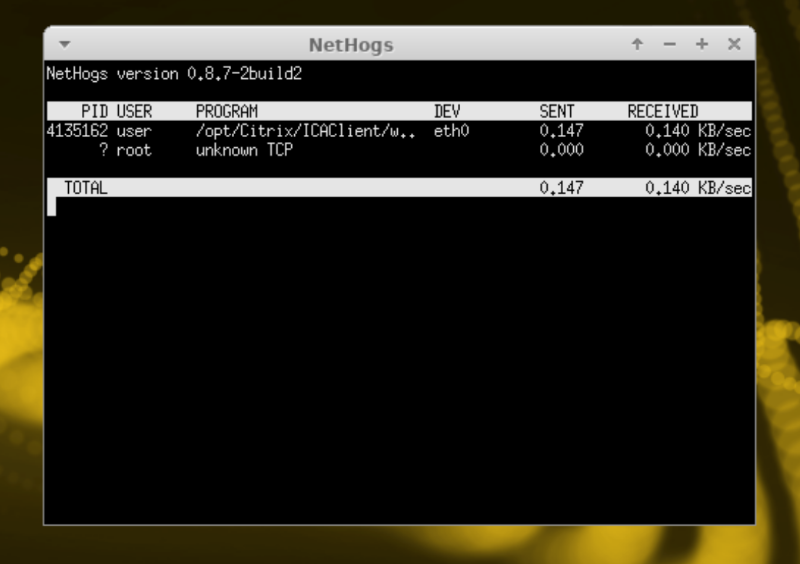Click the NetHogs title bar text

[x=350, y=45]
